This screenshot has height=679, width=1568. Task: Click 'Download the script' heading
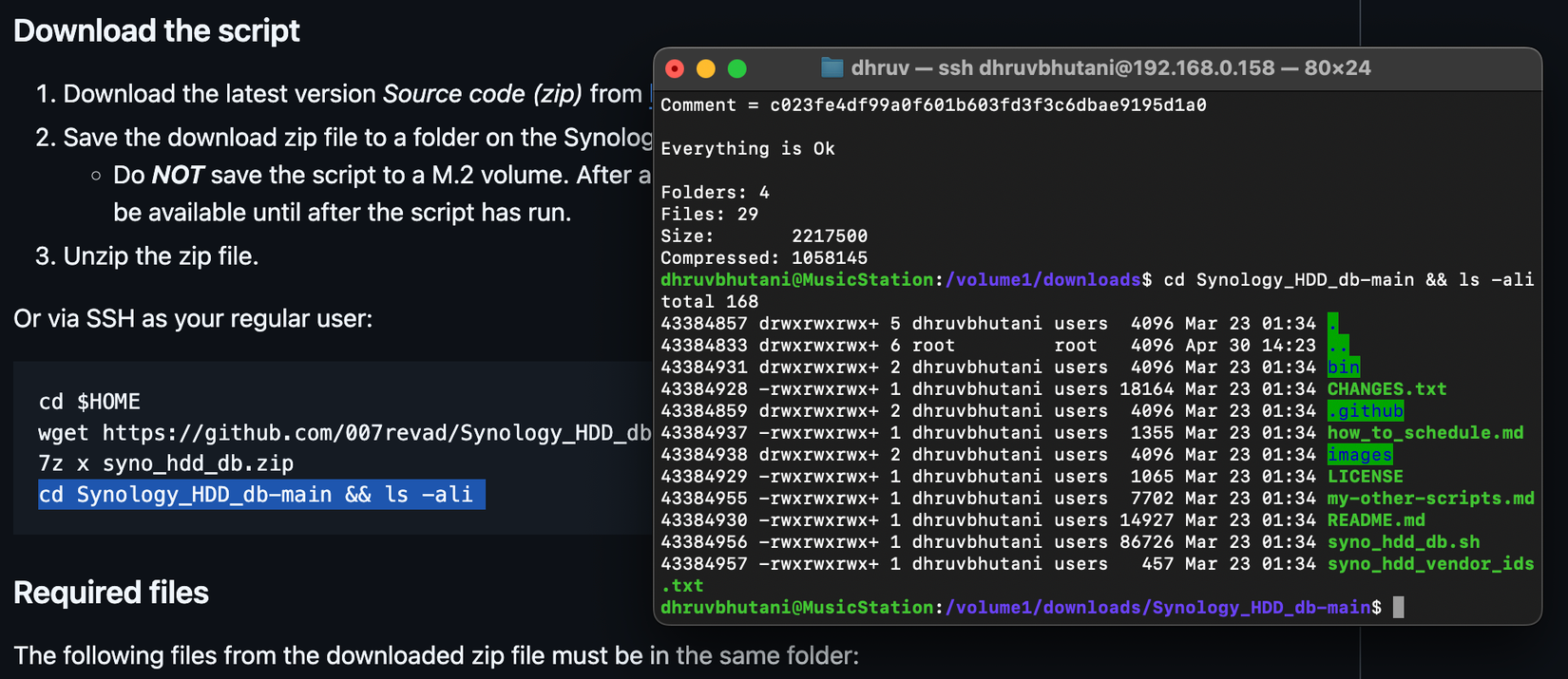(x=157, y=30)
